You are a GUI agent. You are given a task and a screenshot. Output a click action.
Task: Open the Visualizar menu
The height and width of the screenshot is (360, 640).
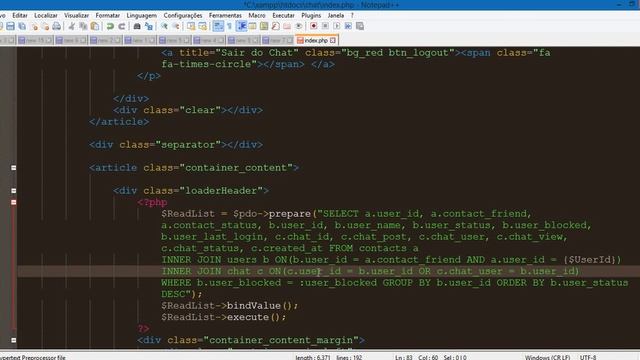76,15
